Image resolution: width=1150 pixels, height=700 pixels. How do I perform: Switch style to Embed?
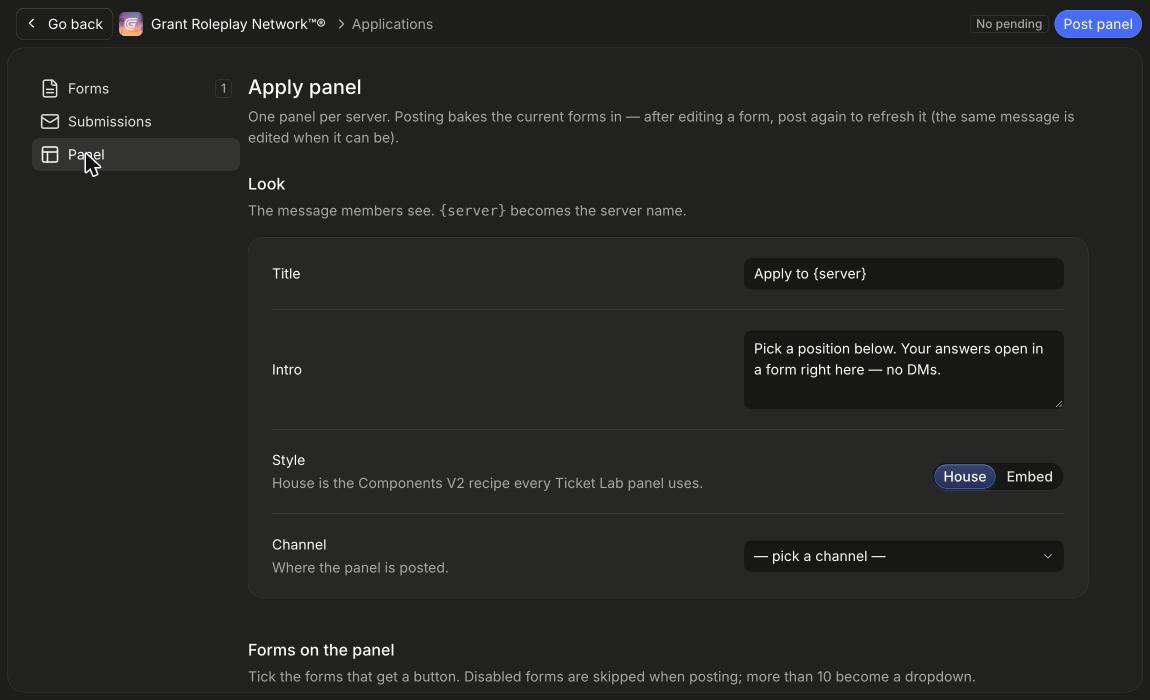coord(1029,477)
